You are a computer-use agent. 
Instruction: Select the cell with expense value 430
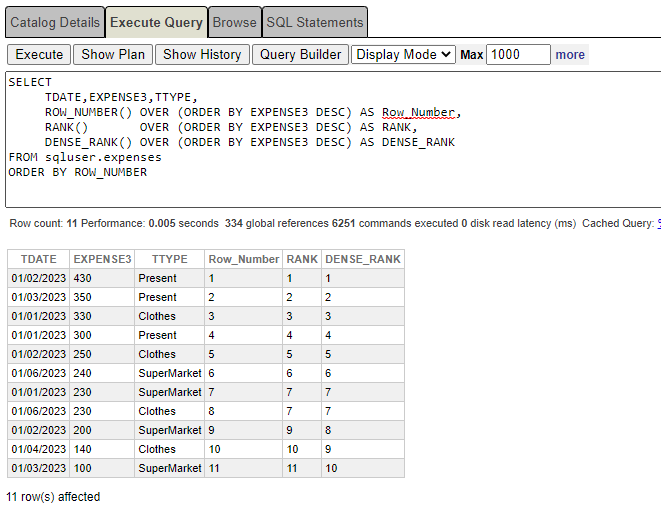pos(102,278)
